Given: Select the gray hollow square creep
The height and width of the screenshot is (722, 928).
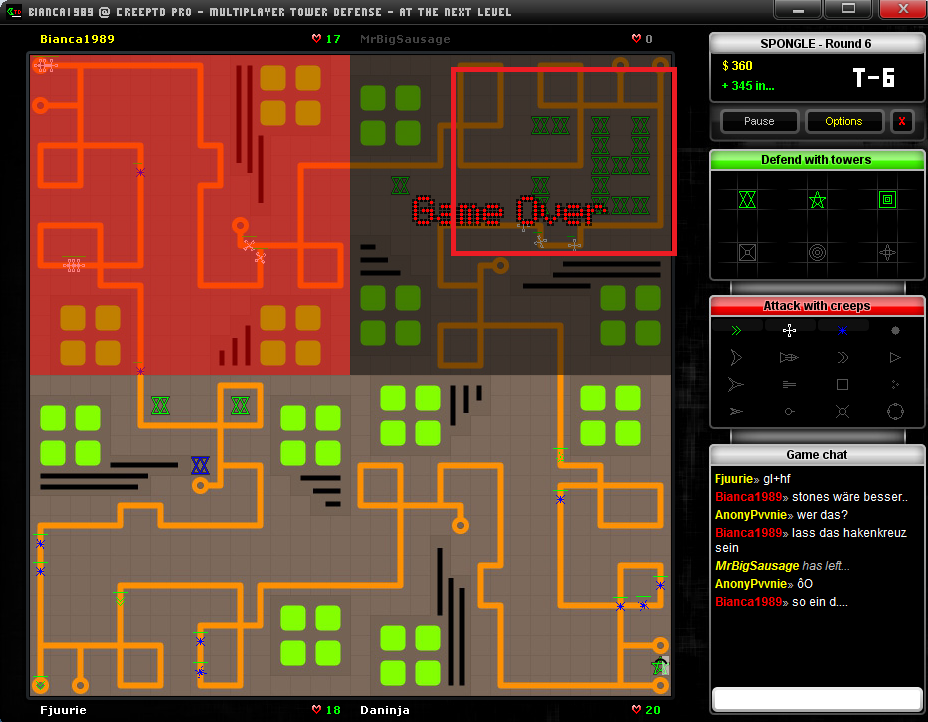Looking at the screenshot, I should coord(842,384).
